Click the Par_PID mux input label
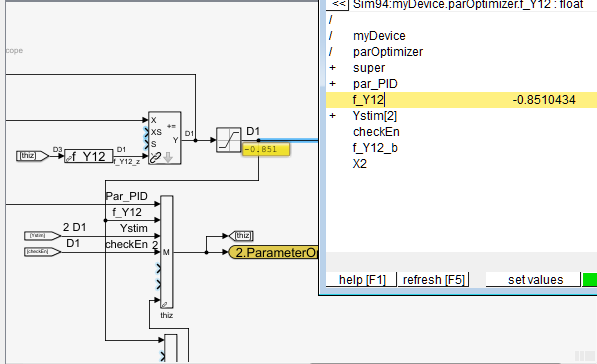Image resolution: width=597 pixels, height=364 pixels. (x=126, y=196)
